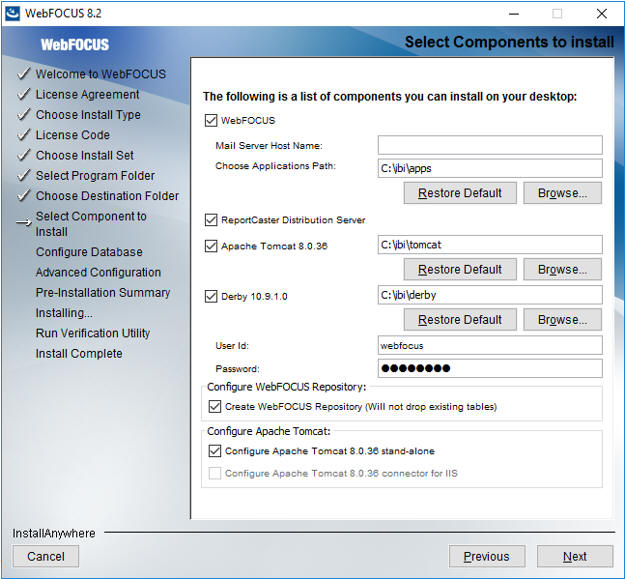
Task: Restore Default for Applications Path
Action: click(x=460, y=193)
